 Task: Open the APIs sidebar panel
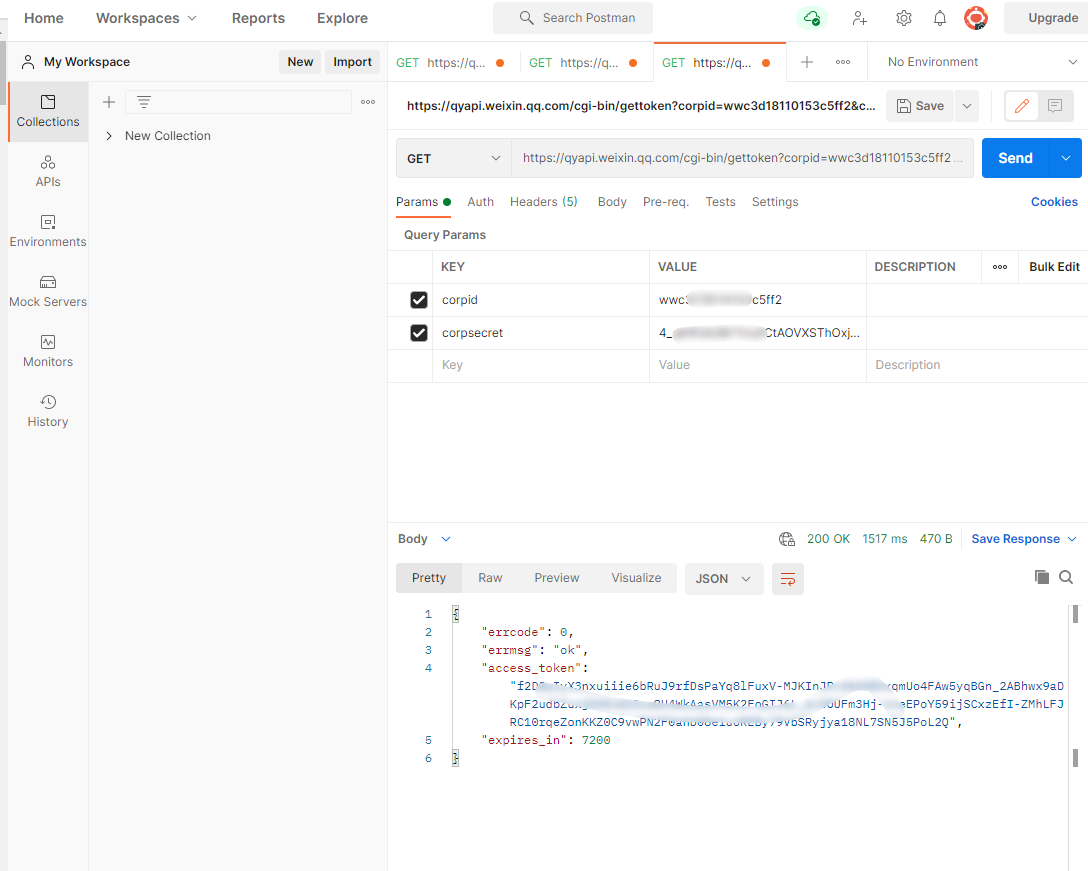click(48, 171)
